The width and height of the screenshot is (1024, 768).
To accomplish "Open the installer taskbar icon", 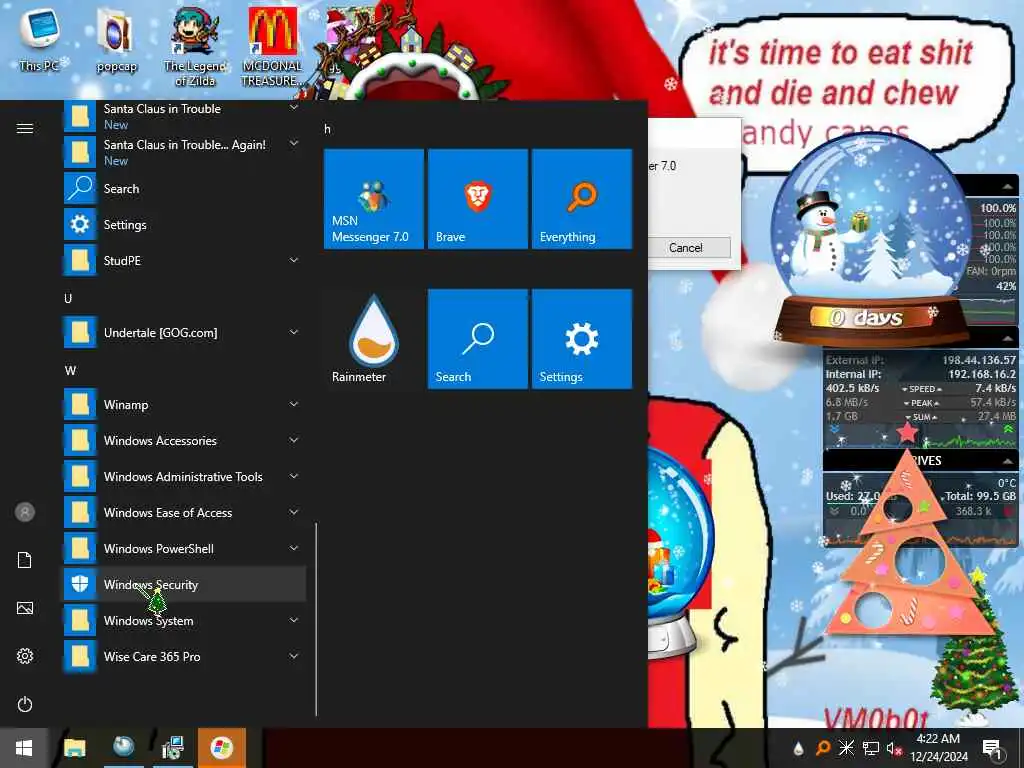I will pyautogui.click(x=172, y=748).
